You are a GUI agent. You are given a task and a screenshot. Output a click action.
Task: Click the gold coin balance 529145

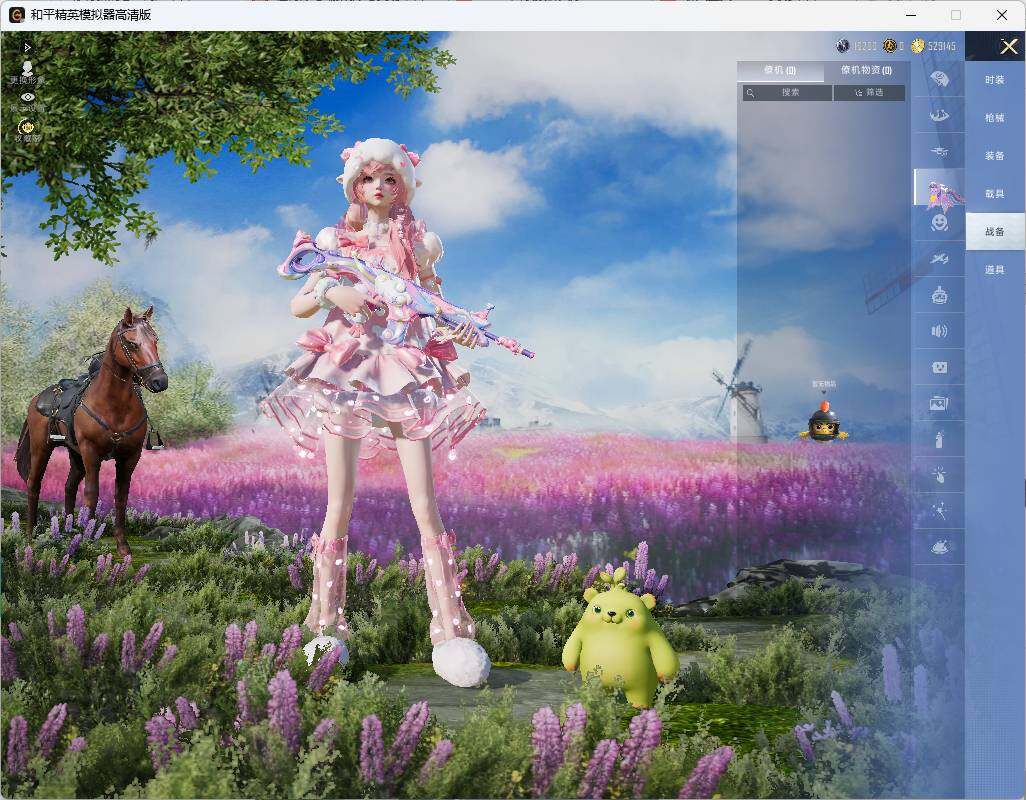[x=934, y=46]
